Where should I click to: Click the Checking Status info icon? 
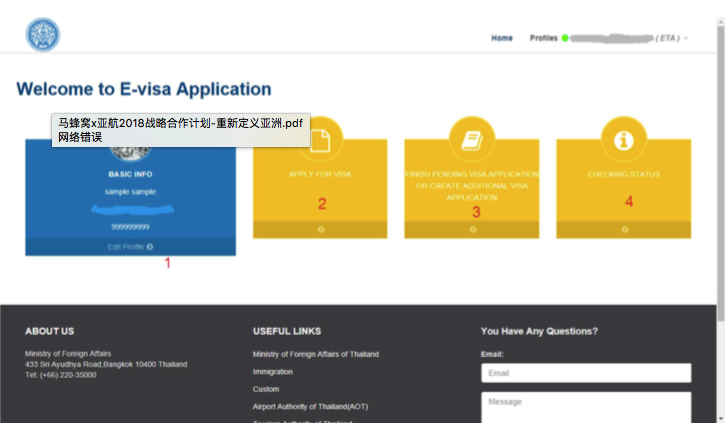pyautogui.click(x=624, y=141)
